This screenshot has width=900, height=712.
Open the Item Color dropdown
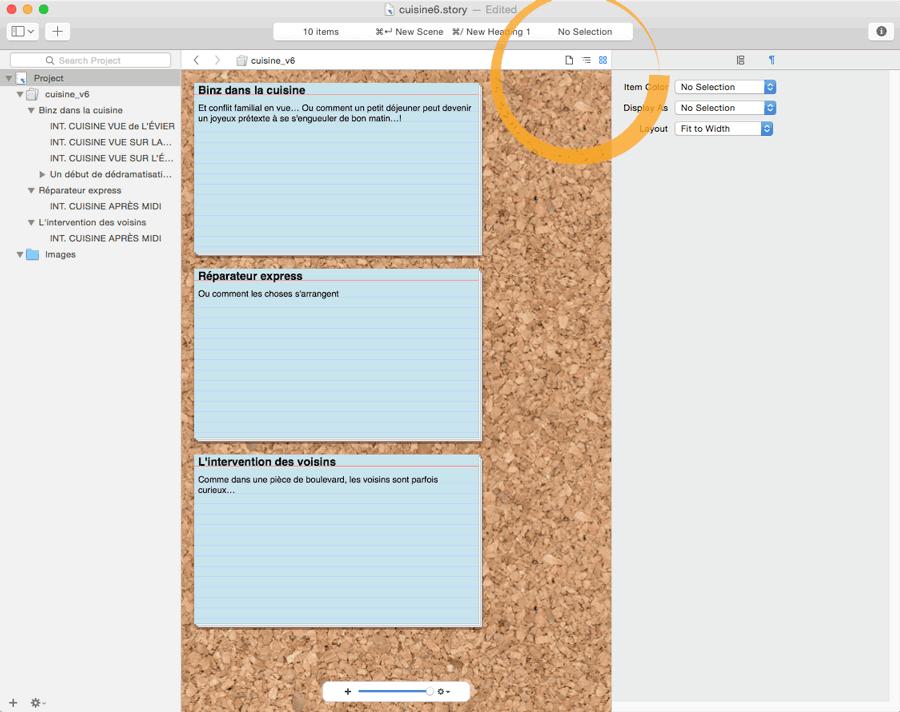click(726, 87)
